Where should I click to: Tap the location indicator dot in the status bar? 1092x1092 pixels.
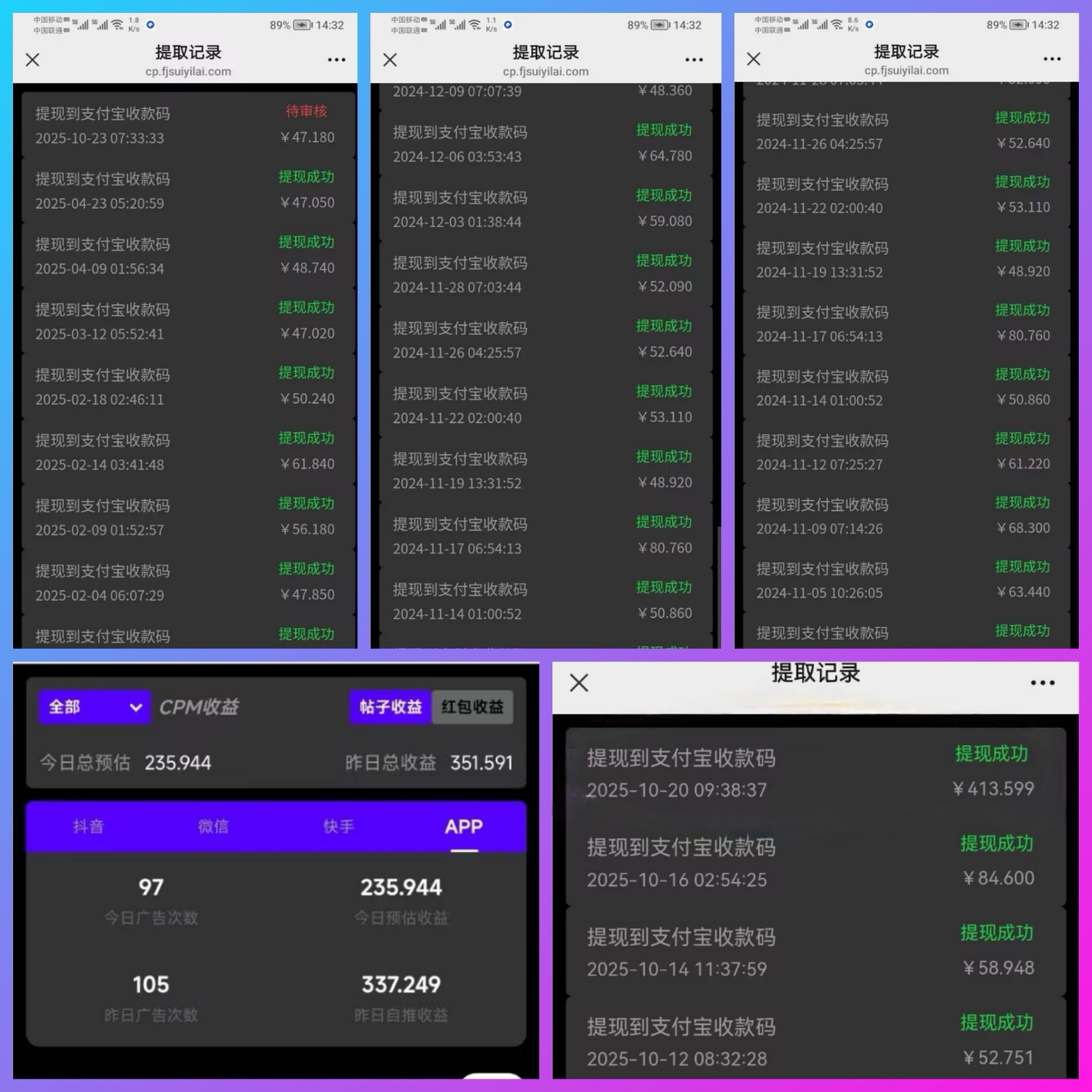pos(151,24)
